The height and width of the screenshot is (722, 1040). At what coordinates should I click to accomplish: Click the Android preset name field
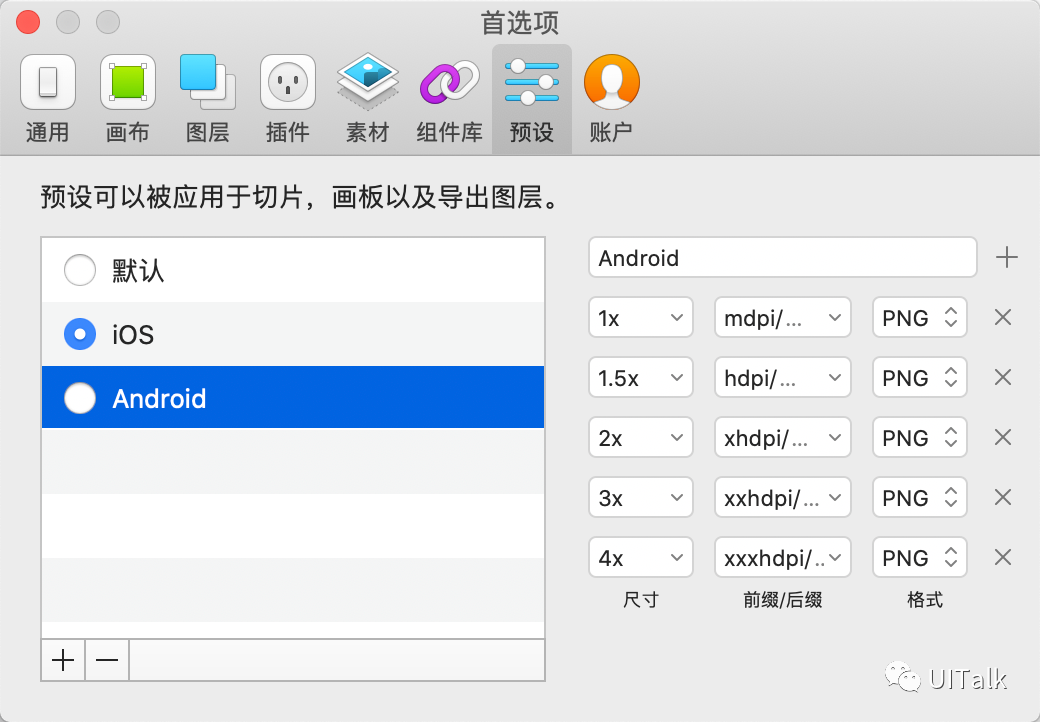(783, 257)
